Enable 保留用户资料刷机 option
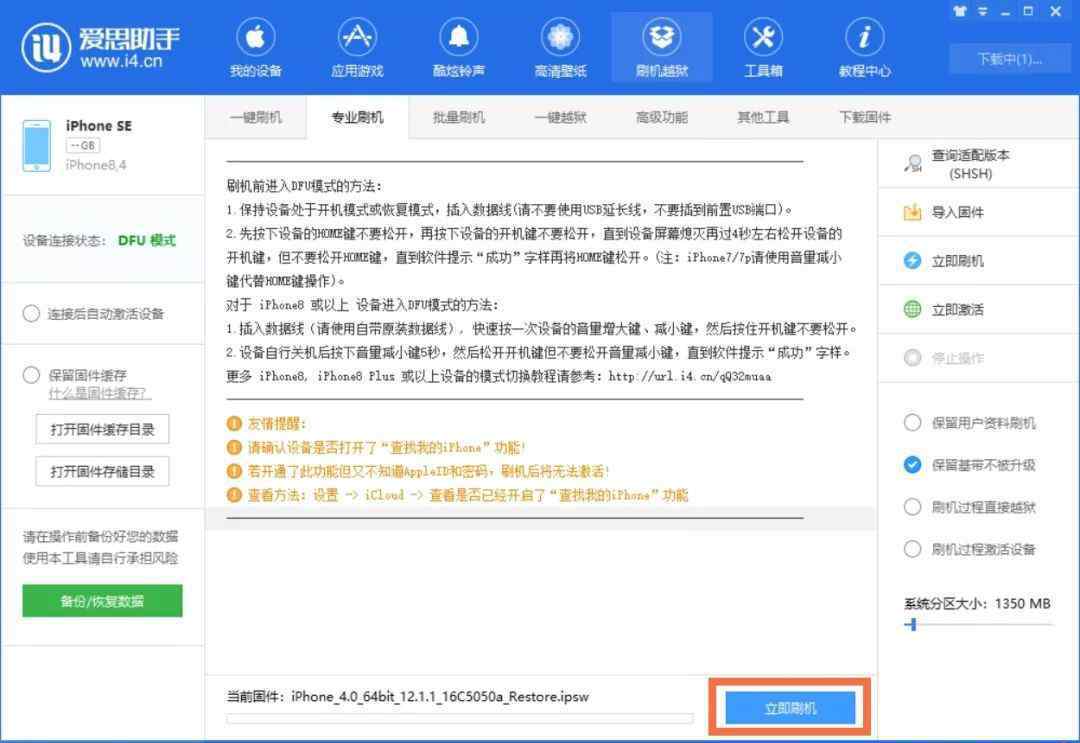Viewport: 1080px width, 743px height. 913,423
